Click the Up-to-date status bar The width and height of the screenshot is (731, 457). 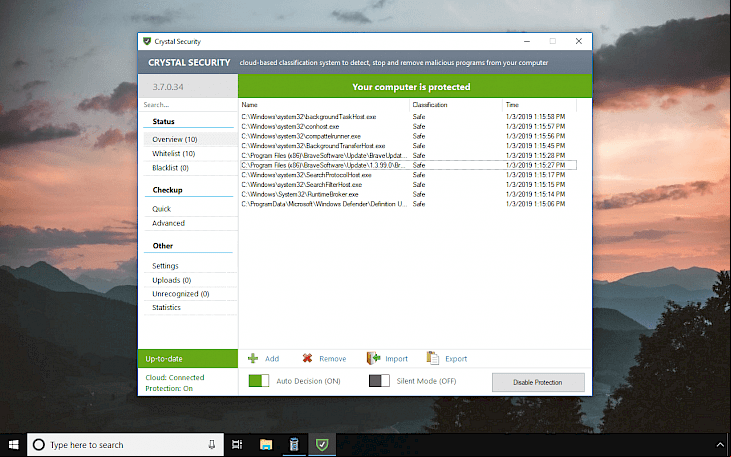click(188, 359)
